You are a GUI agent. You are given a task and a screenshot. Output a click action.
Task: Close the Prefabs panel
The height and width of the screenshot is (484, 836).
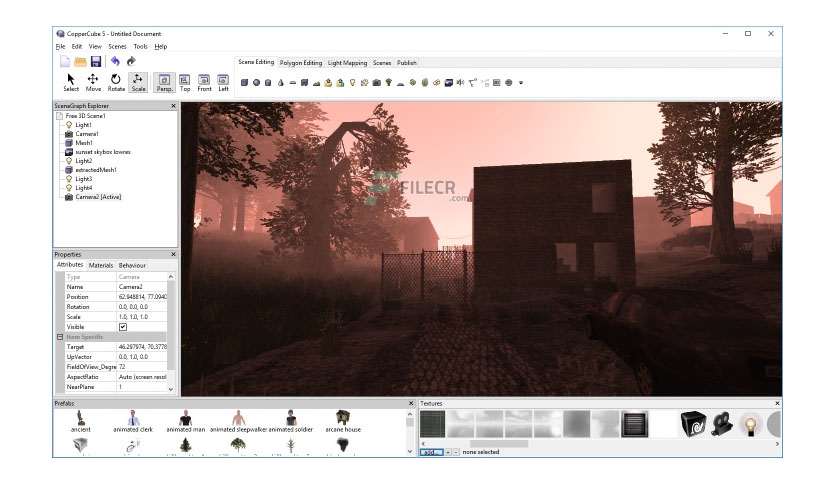pos(411,404)
